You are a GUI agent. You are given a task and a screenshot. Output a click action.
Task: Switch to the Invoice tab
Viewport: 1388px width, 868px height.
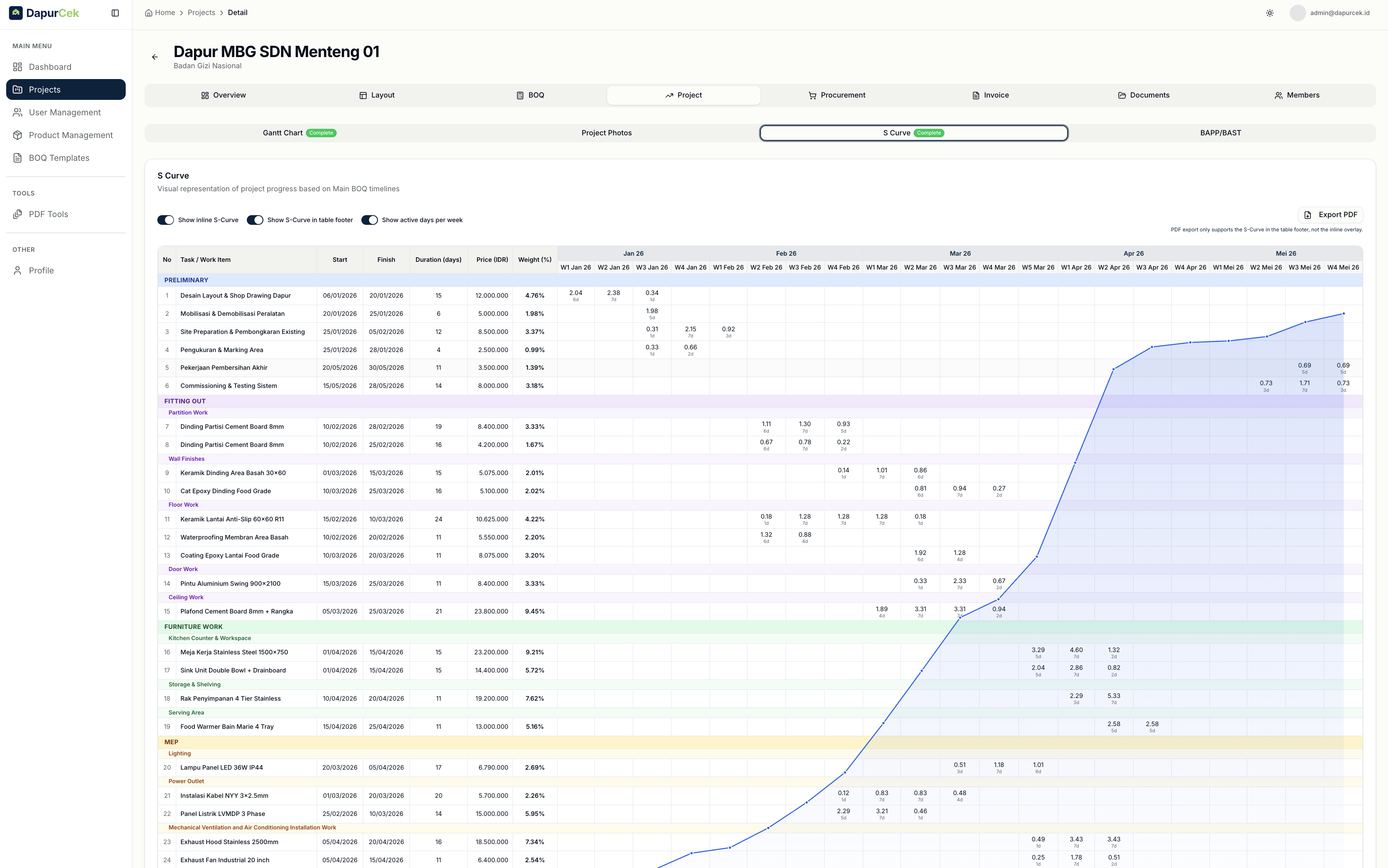click(990, 95)
